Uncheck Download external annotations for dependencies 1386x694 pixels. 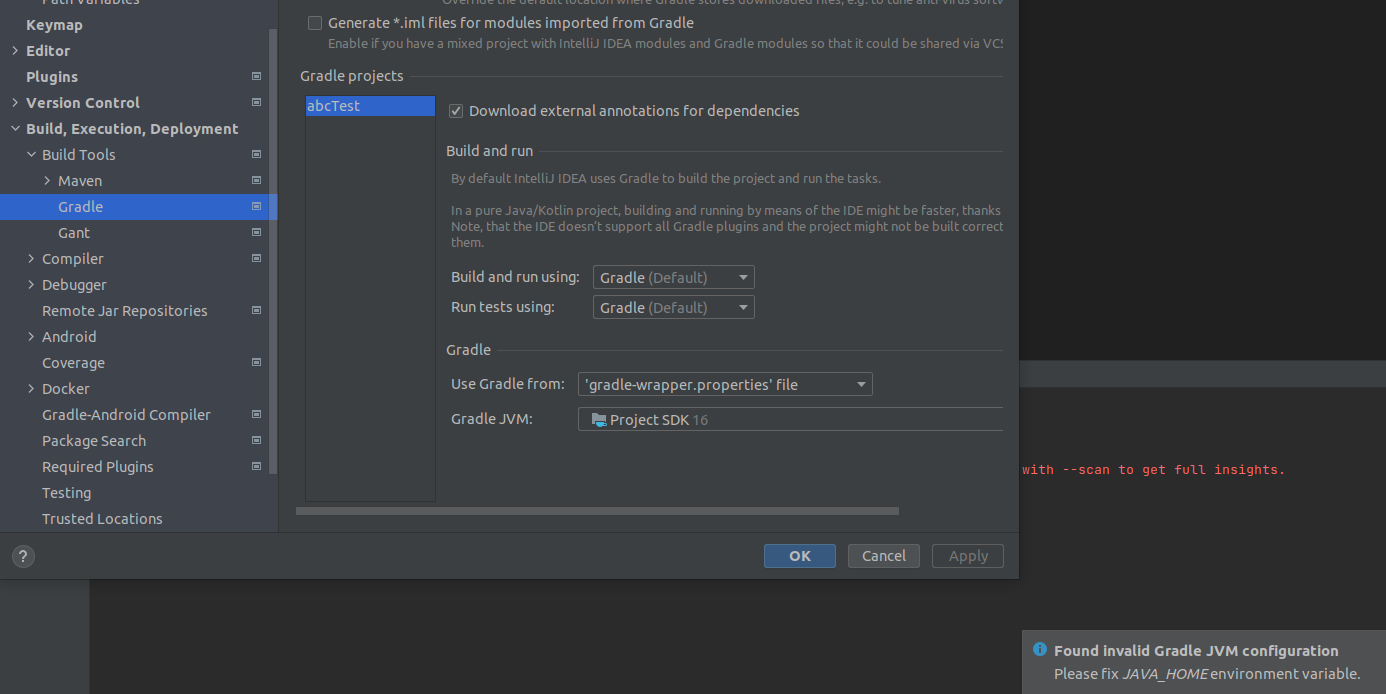[x=456, y=111]
